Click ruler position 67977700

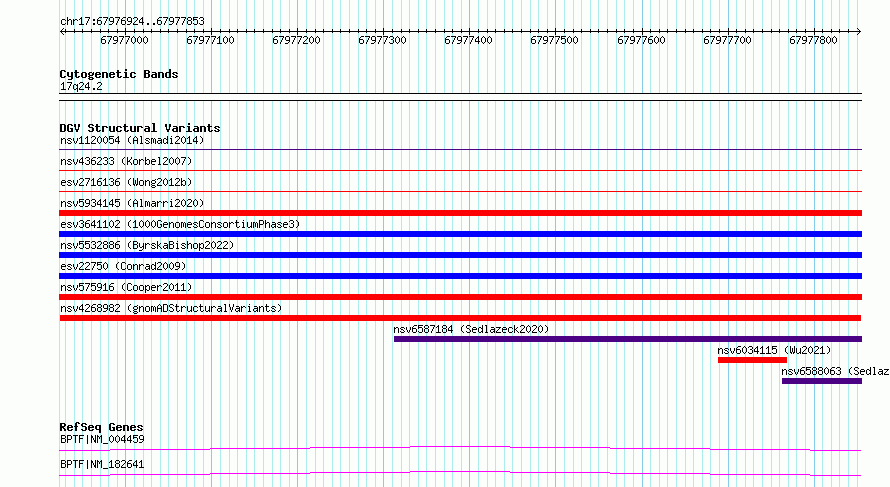pos(727,40)
